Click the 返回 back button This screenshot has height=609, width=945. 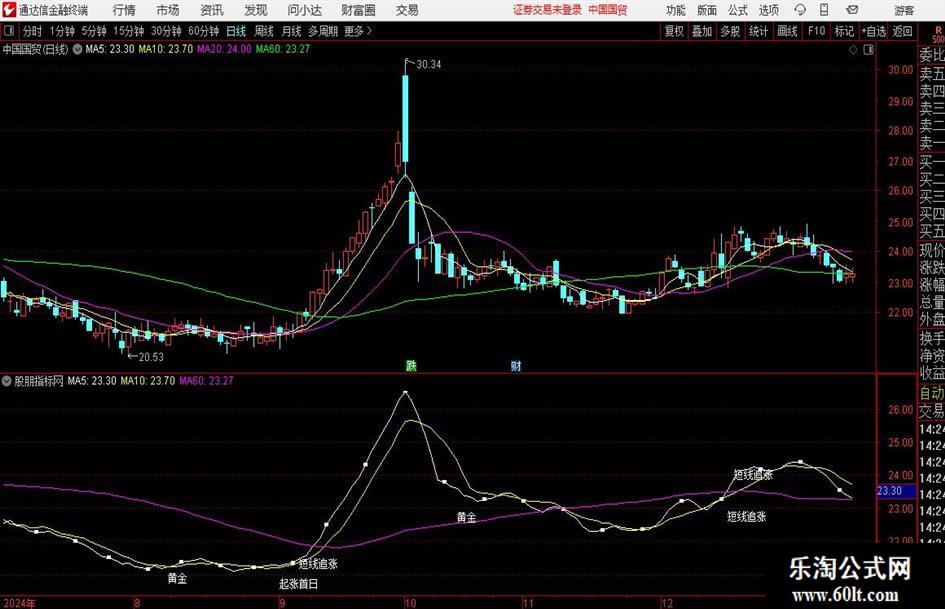[902, 31]
